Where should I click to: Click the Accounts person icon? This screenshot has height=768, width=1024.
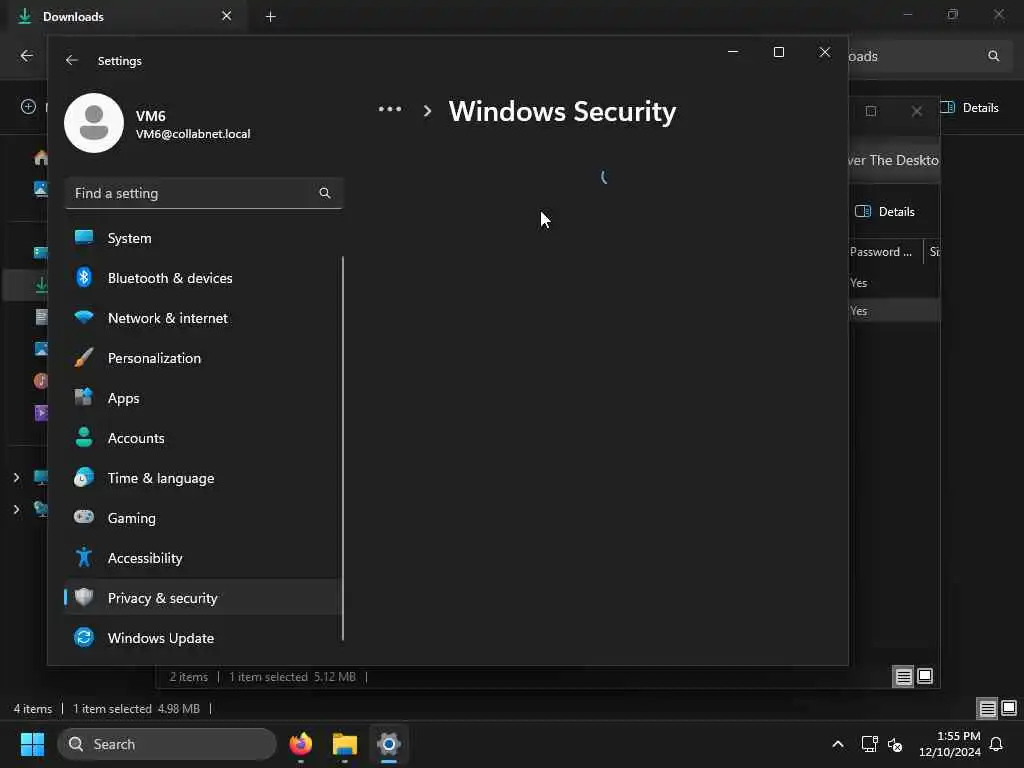[84, 437]
